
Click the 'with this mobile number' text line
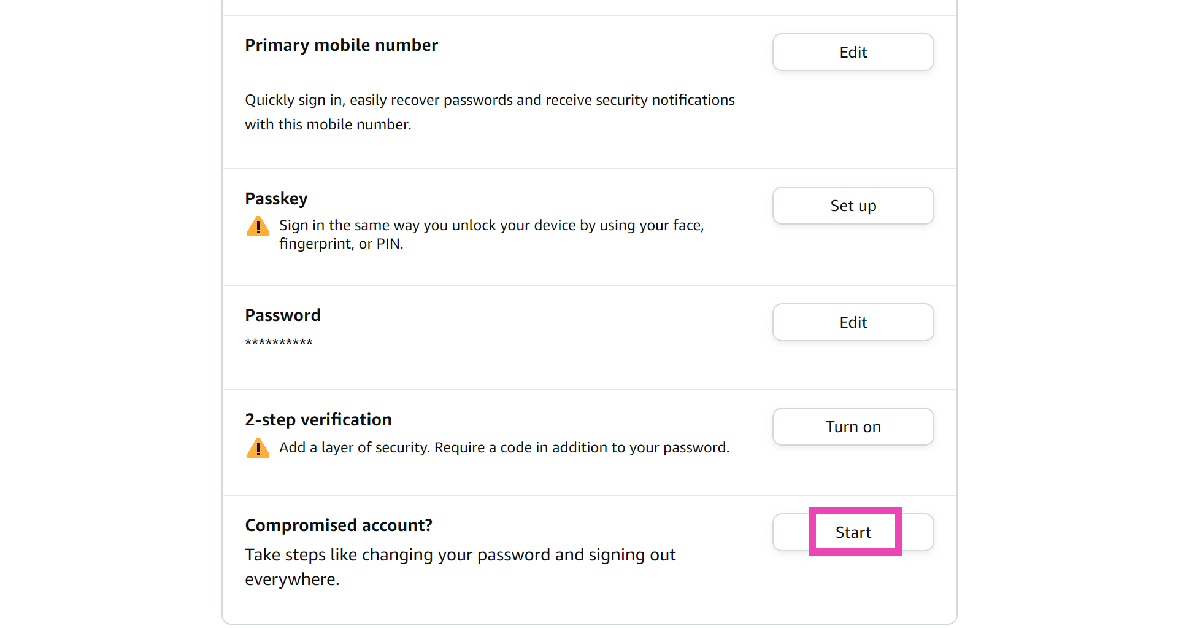[328, 125]
